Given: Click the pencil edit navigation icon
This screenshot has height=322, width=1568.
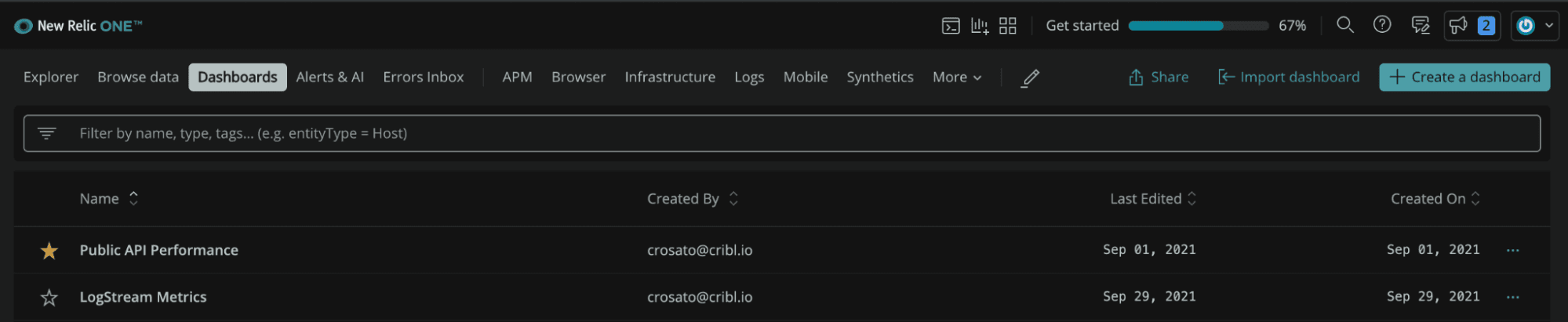Looking at the screenshot, I should (1031, 78).
